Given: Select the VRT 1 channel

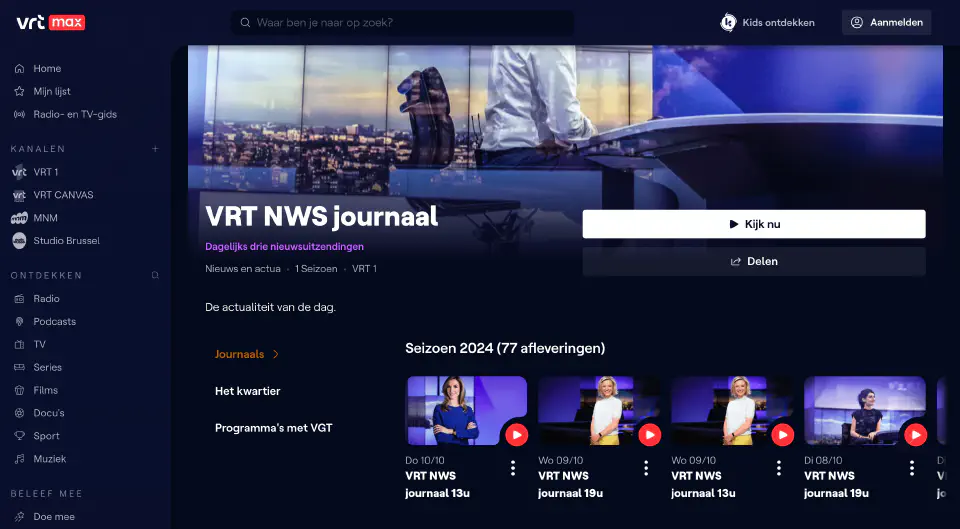Looking at the screenshot, I should pyautogui.click(x=35, y=172).
